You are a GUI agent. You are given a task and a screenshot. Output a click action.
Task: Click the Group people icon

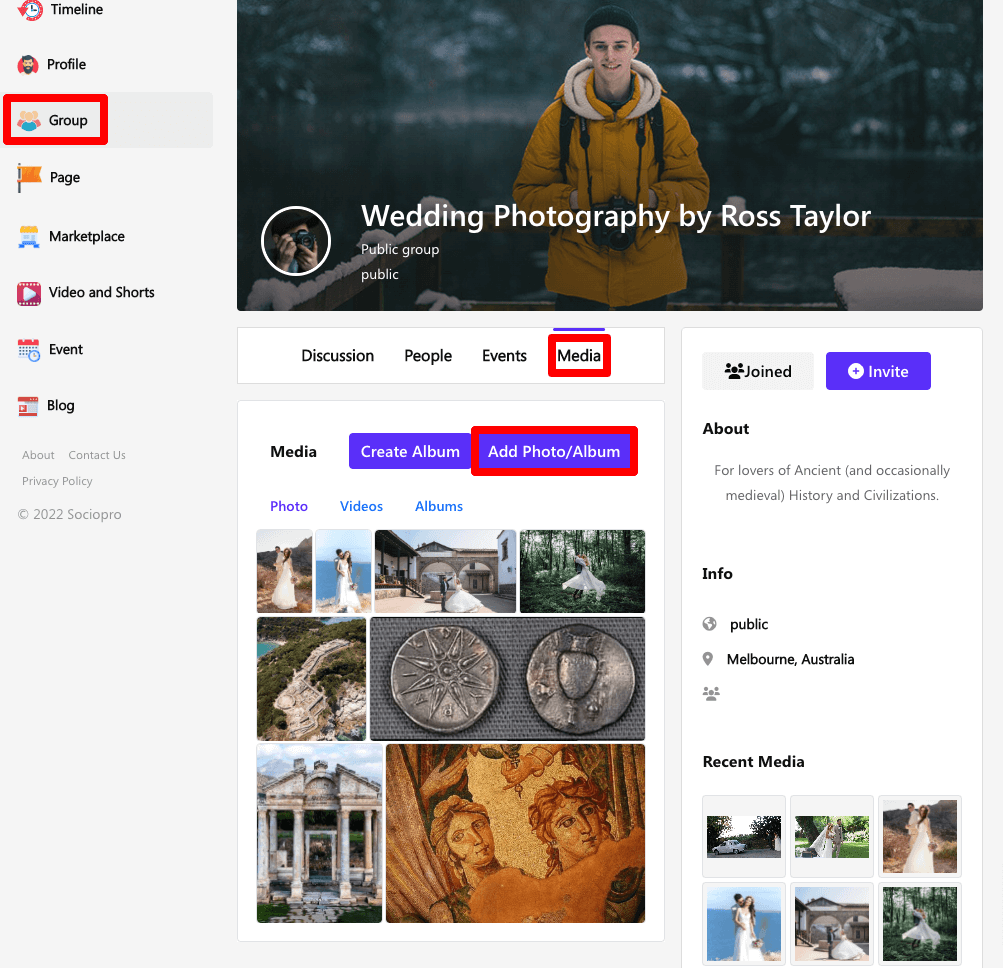point(29,121)
